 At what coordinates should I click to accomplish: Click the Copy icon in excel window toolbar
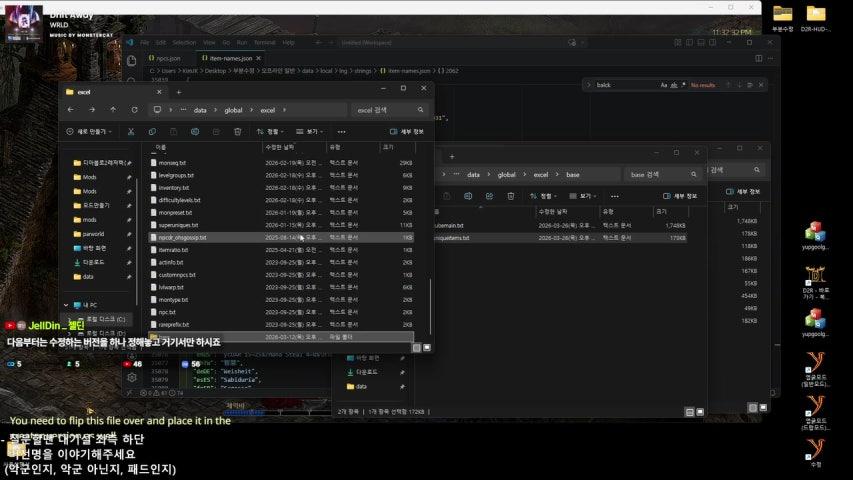152,132
